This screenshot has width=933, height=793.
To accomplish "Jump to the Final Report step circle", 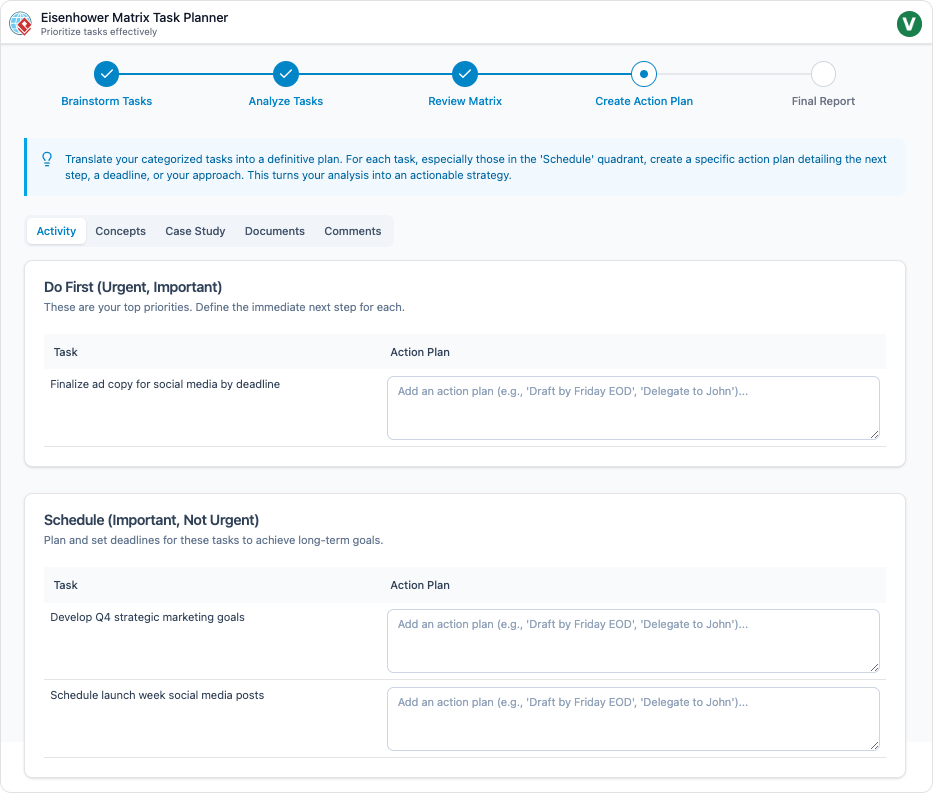I will 823,74.
